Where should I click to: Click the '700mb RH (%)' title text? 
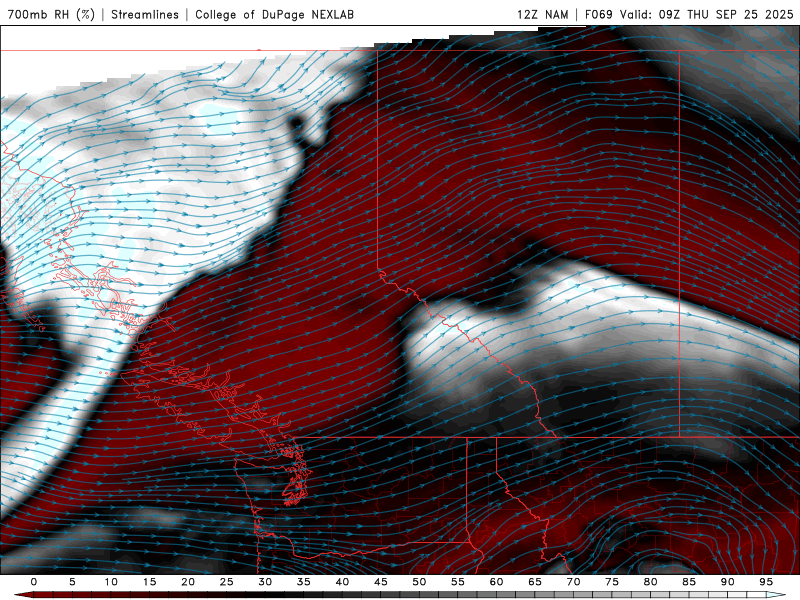coord(51,14)
